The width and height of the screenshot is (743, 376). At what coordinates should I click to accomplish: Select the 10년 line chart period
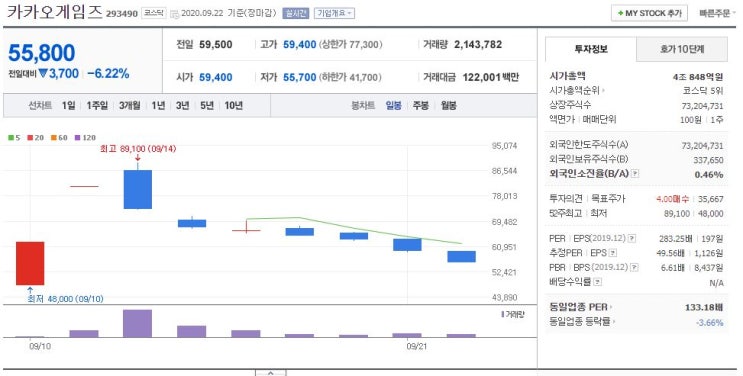[234, 106]
